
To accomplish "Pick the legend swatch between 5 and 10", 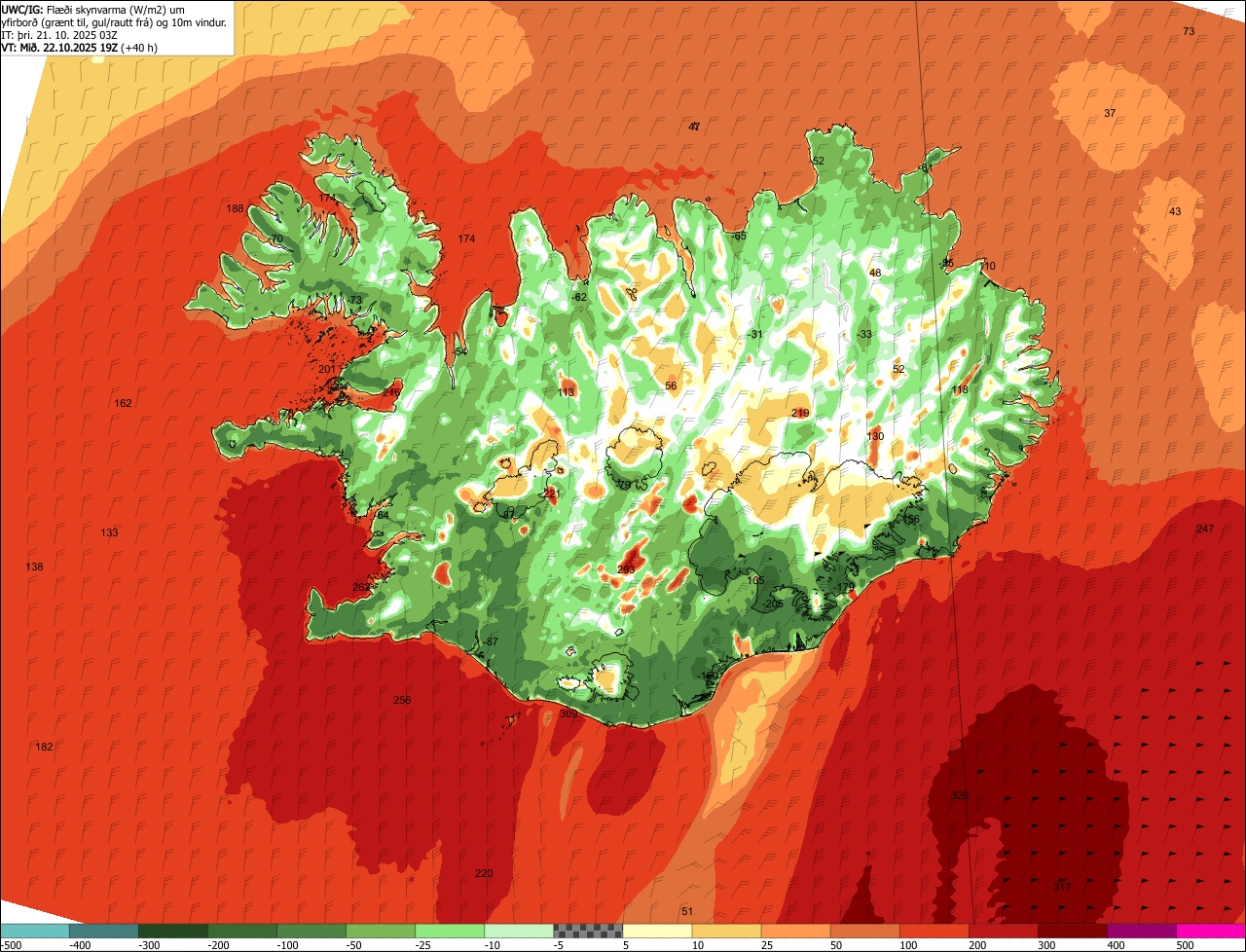I will coord(657,931).
